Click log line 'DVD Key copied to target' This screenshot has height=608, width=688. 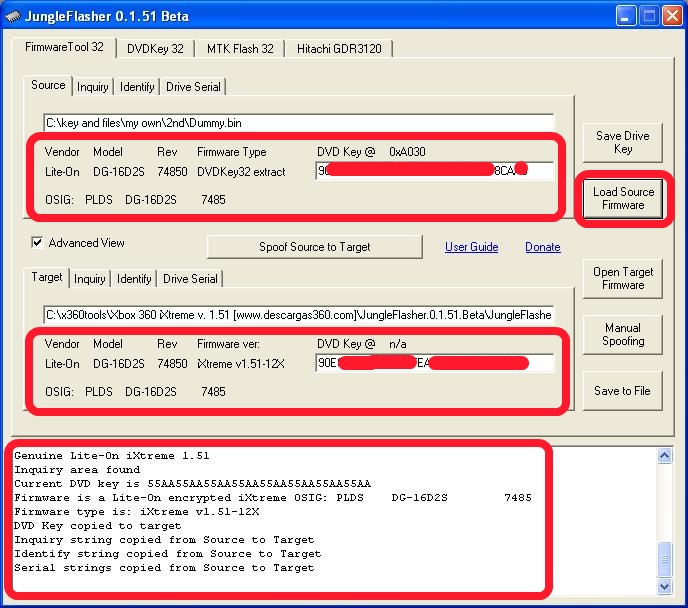(x=97, y=526)
